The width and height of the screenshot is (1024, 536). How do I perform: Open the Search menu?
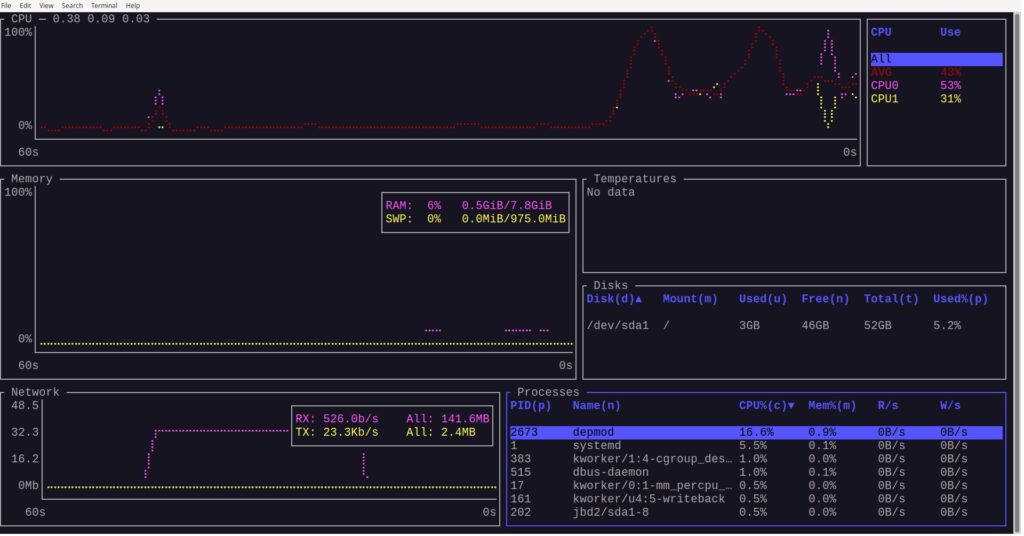72,5
